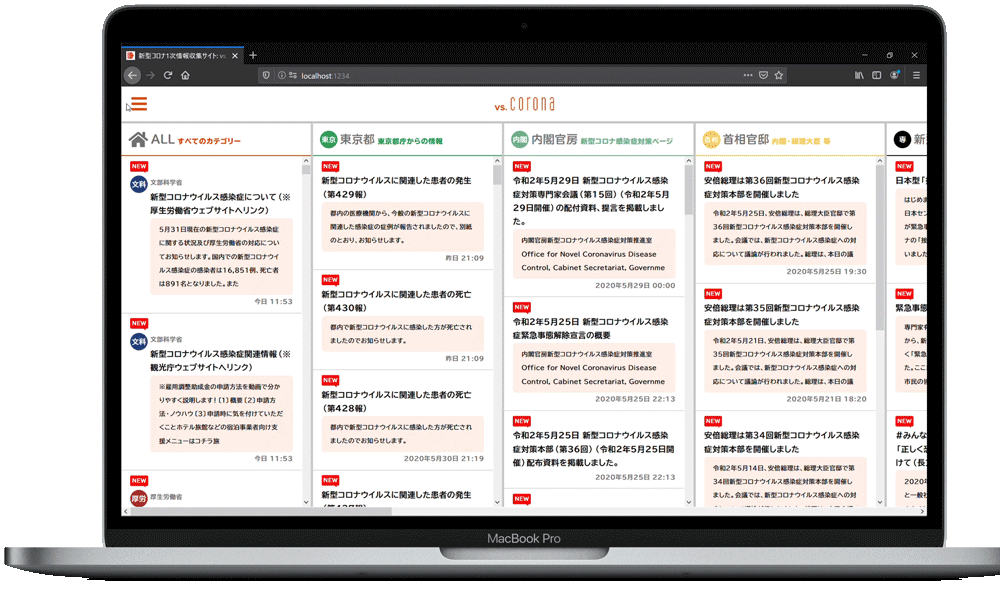Reload the page with the refresh icon

[168, 75]
